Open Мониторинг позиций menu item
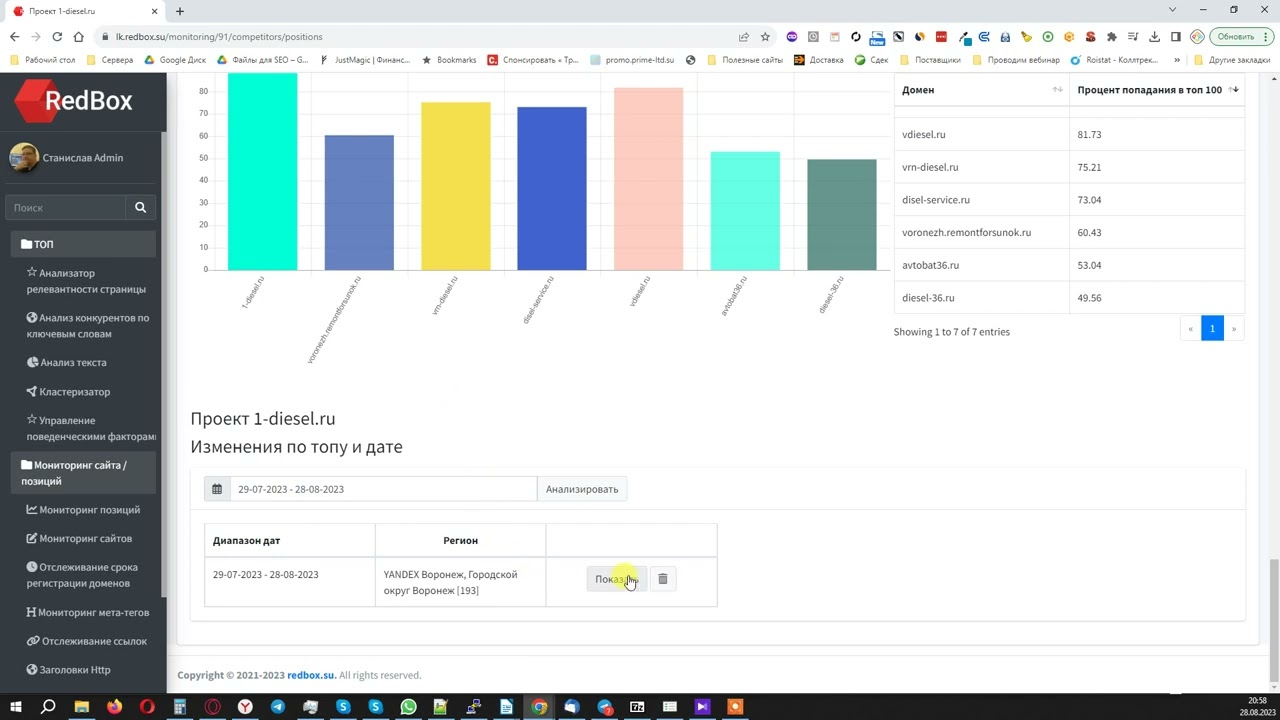Screen dimensions: 1280x720 (x=83, y=510)
